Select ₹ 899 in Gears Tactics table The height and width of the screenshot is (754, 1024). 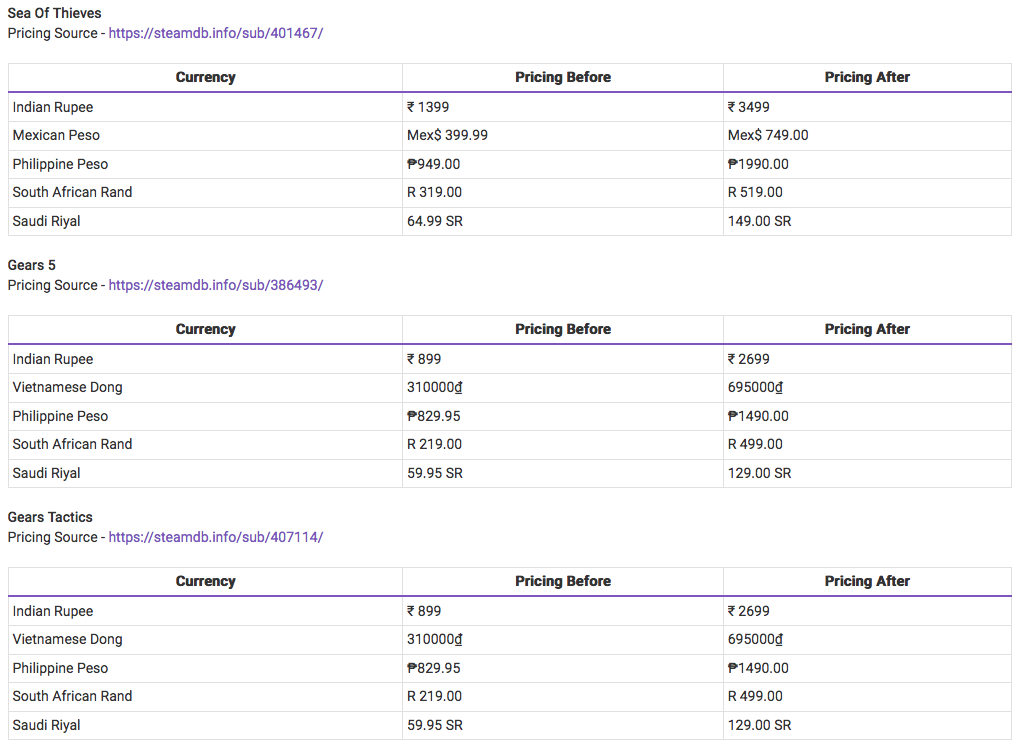[424, 611]
